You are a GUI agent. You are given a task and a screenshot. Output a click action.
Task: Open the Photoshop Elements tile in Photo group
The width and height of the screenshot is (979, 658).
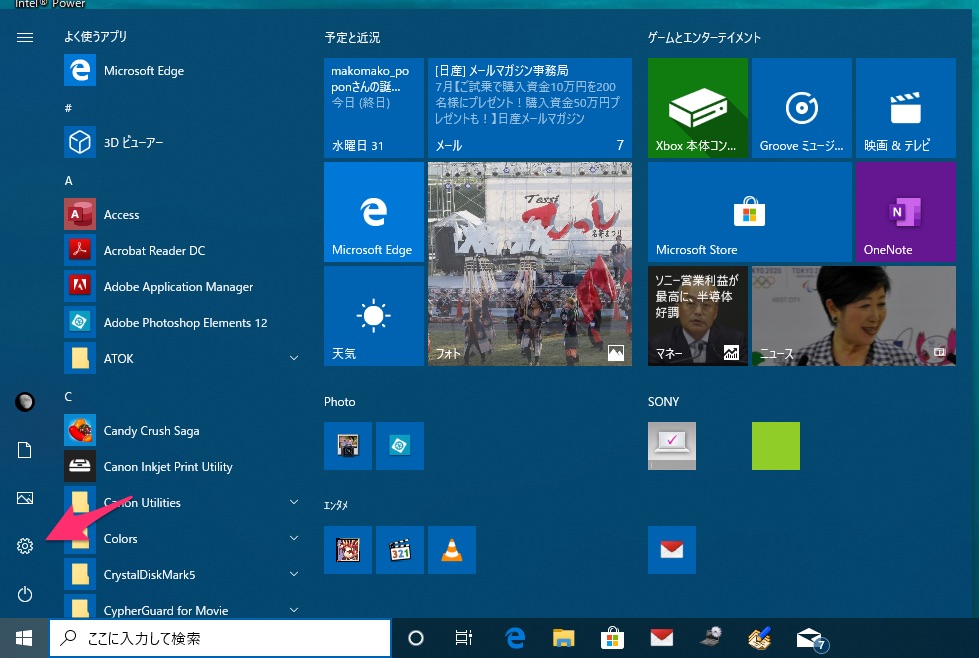click(400, 446)
